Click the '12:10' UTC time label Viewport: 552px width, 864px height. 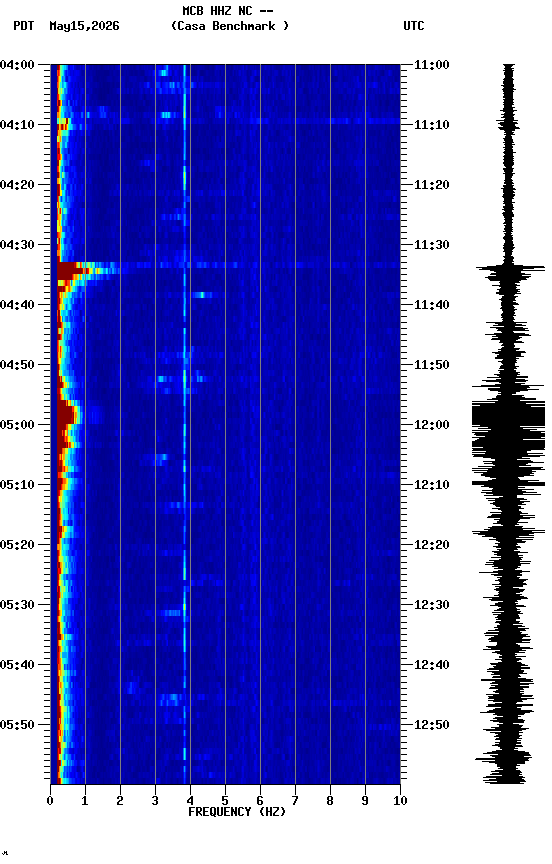[432, 485]
